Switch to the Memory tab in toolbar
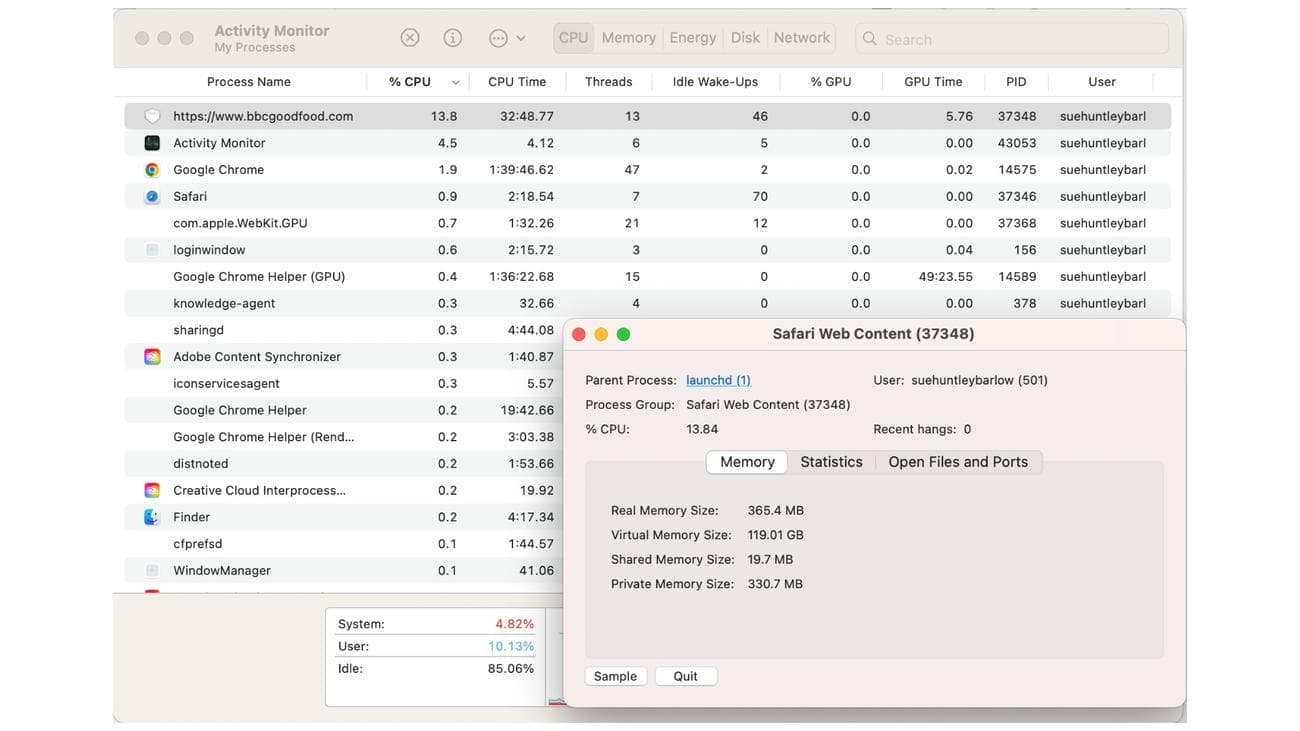Screen dimensions: 1300x731 [628, 38]
